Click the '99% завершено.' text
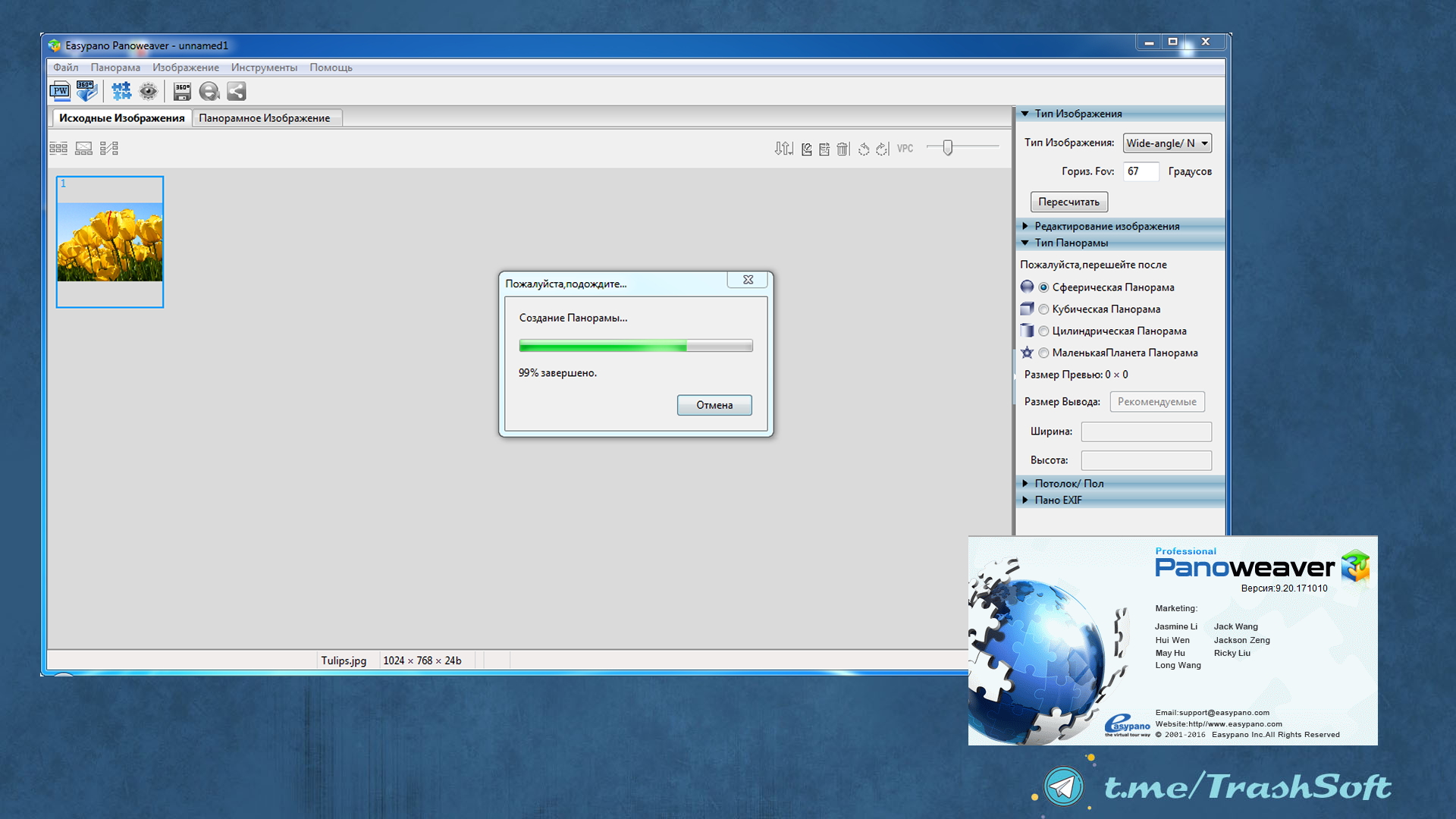 [557, 373]
